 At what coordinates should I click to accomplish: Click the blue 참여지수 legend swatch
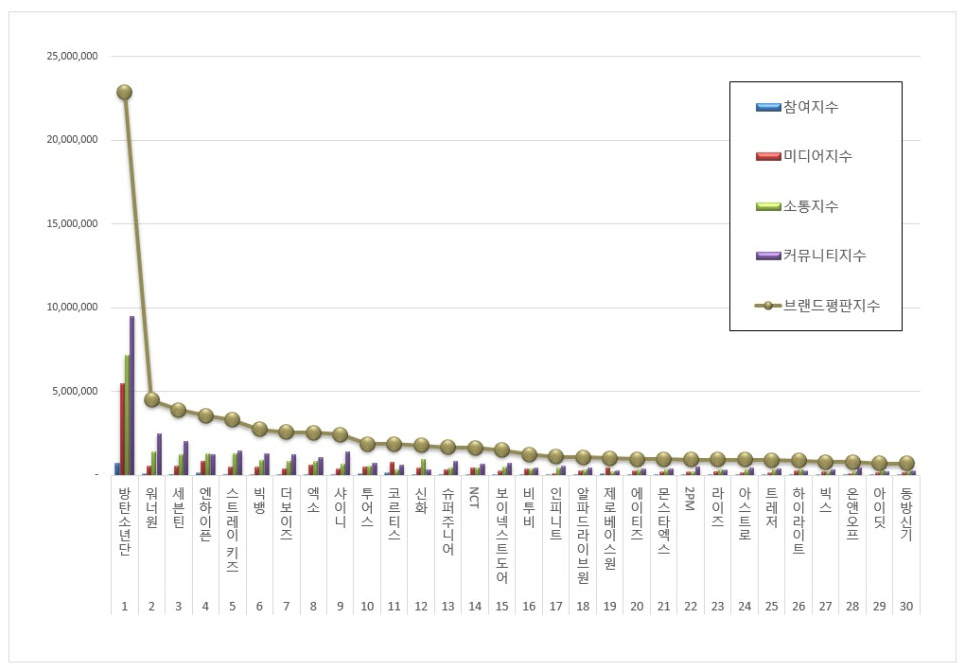(767, 107)
